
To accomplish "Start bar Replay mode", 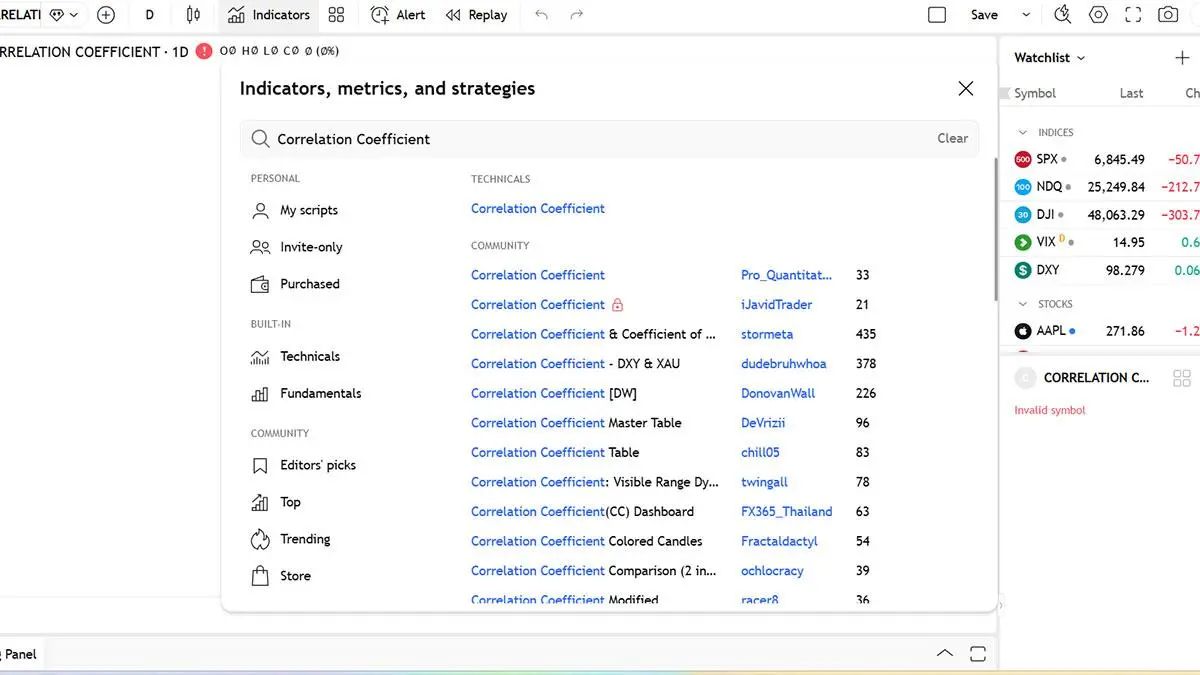I will pyautogui.click(x=476, y=15).
